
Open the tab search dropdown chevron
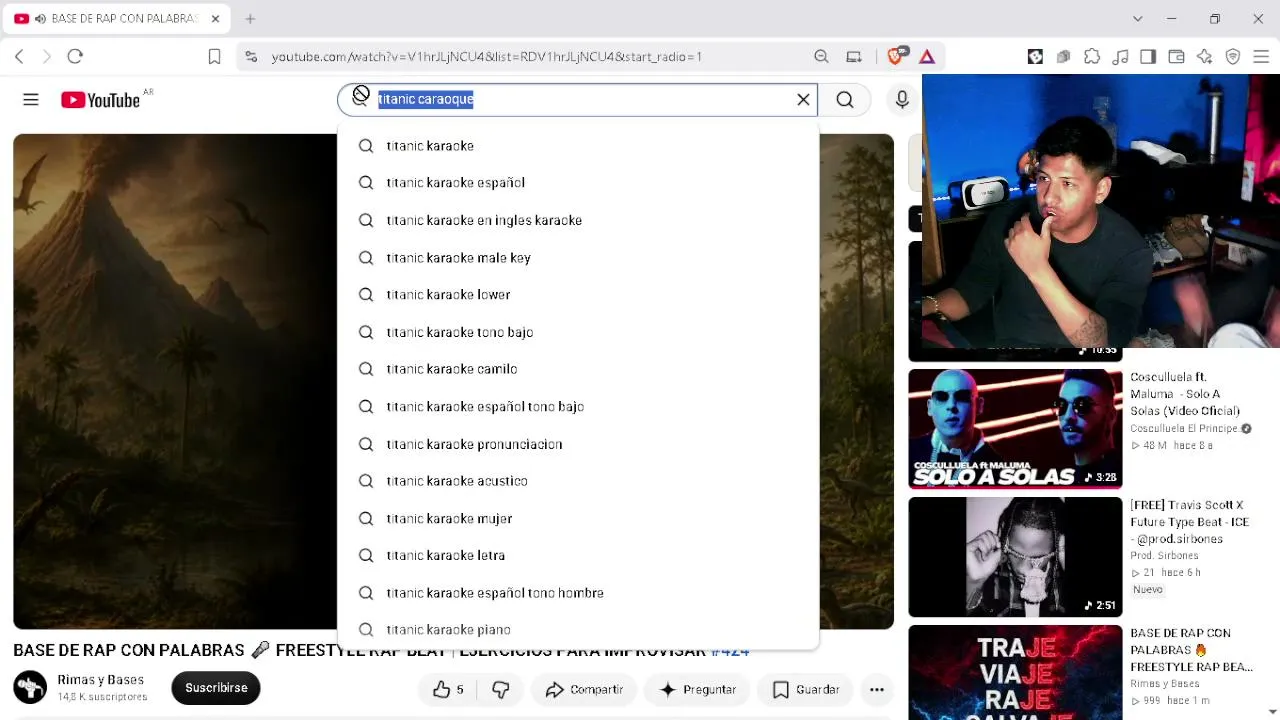tap(1137, 19)
